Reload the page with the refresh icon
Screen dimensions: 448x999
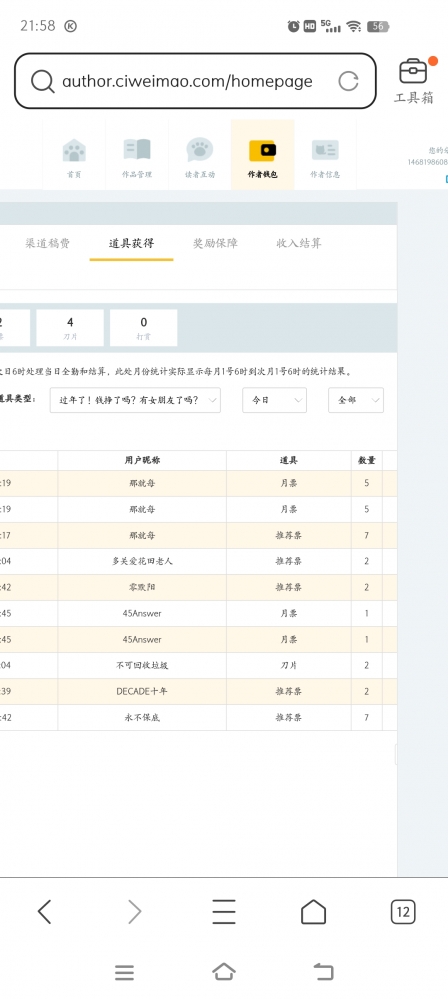(x=348, y=81)
